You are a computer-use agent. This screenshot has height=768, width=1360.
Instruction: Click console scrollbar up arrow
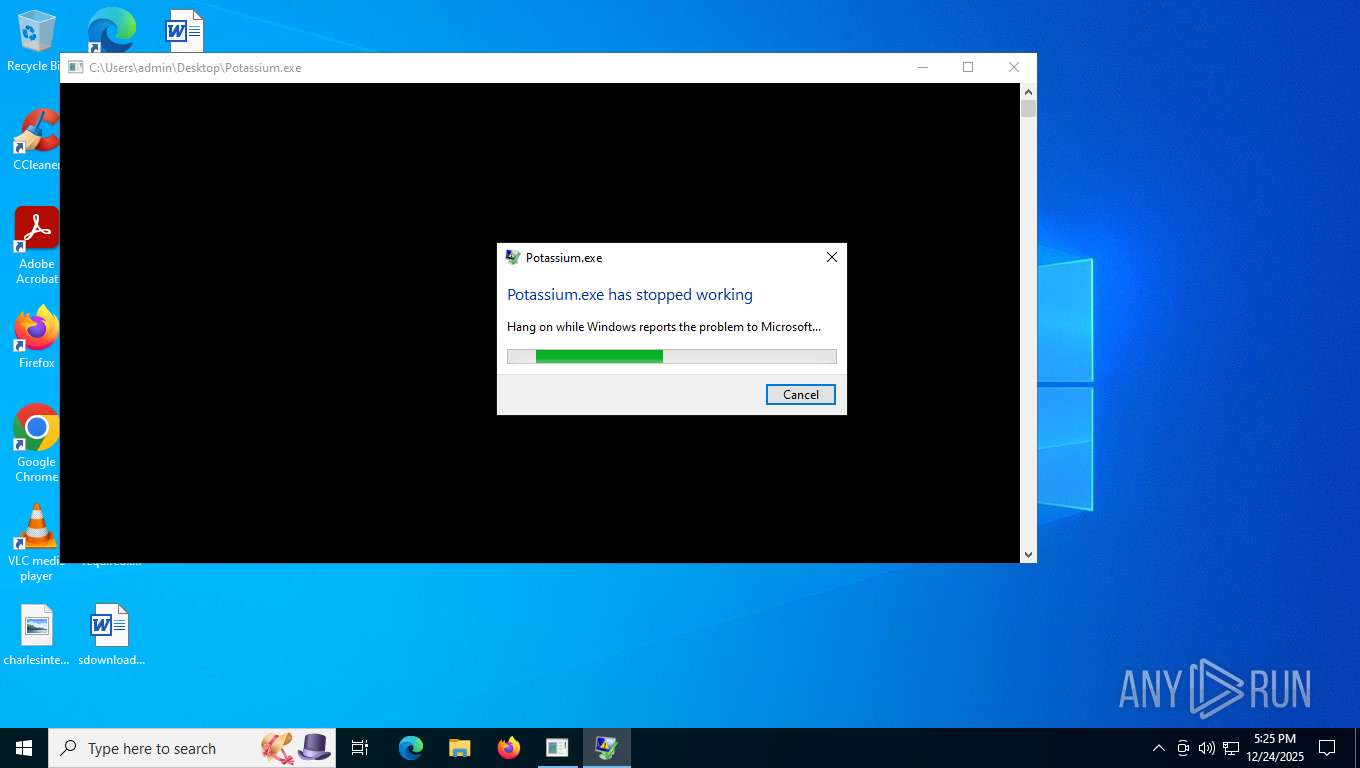click(1028, 91)
